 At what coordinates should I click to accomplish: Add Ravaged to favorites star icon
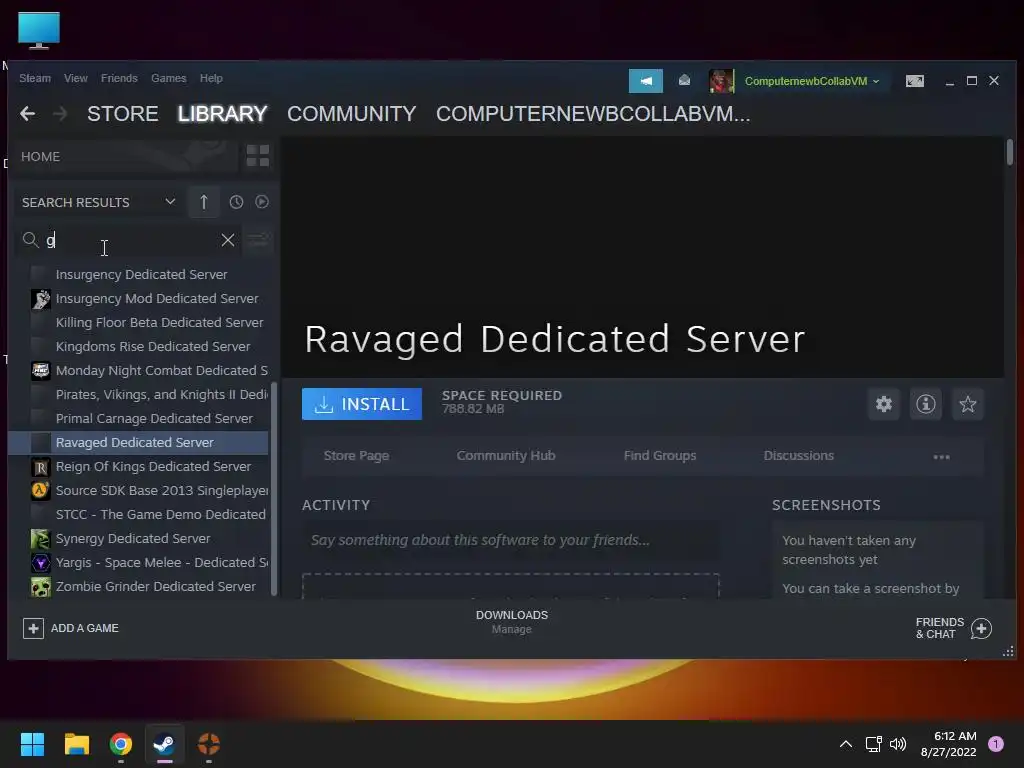point(967,404)
